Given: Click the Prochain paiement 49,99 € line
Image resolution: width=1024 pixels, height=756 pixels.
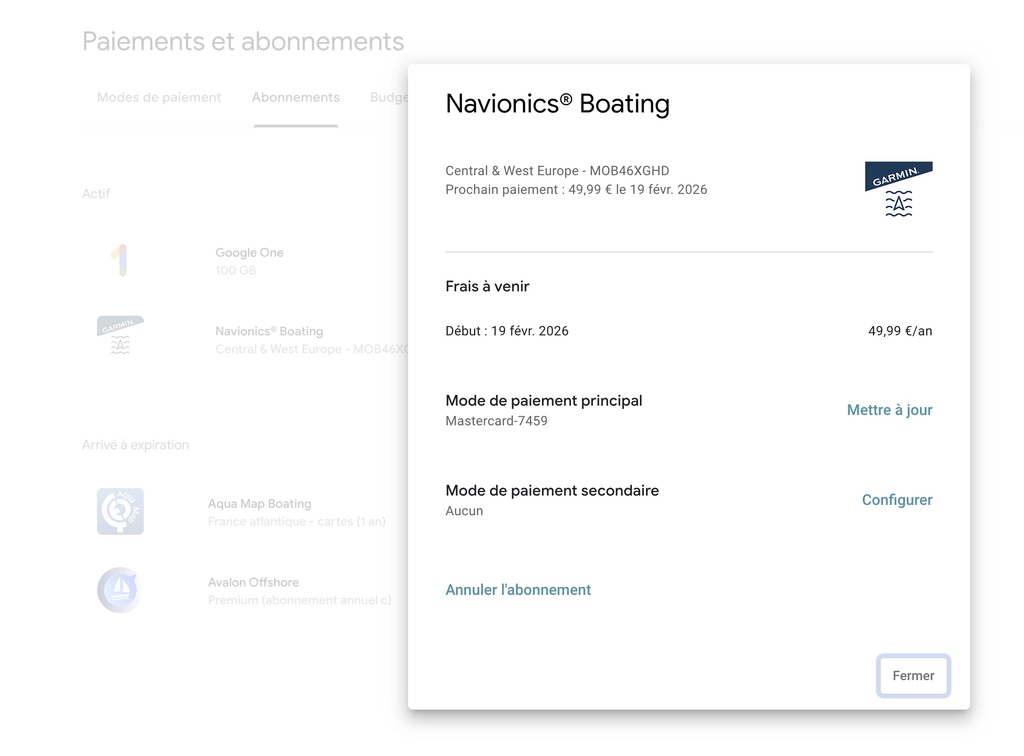Looking at the screenshot, I should pyautogui.click(x=576, y=189).
